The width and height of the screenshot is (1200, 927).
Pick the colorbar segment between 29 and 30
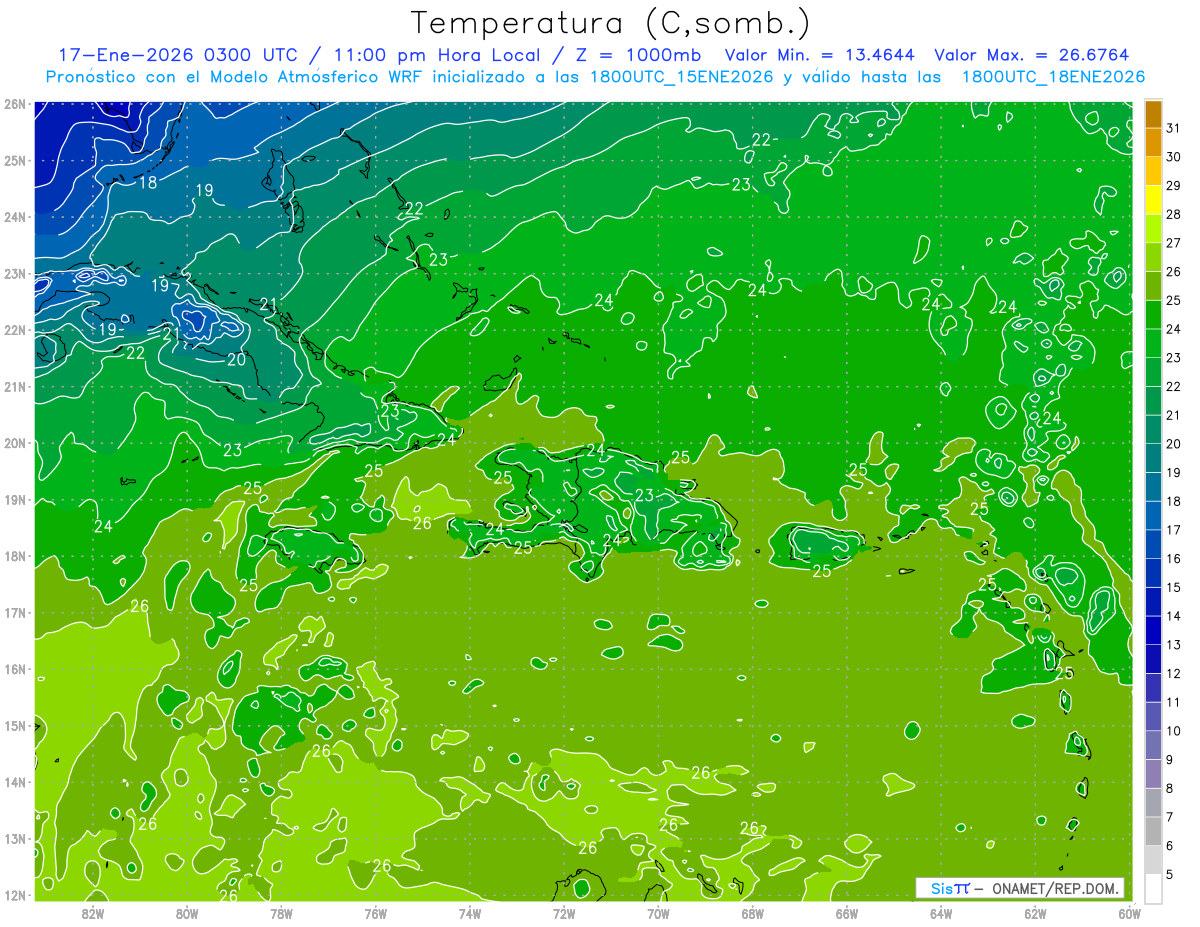pyautogui.click(x=1153, y=171)
